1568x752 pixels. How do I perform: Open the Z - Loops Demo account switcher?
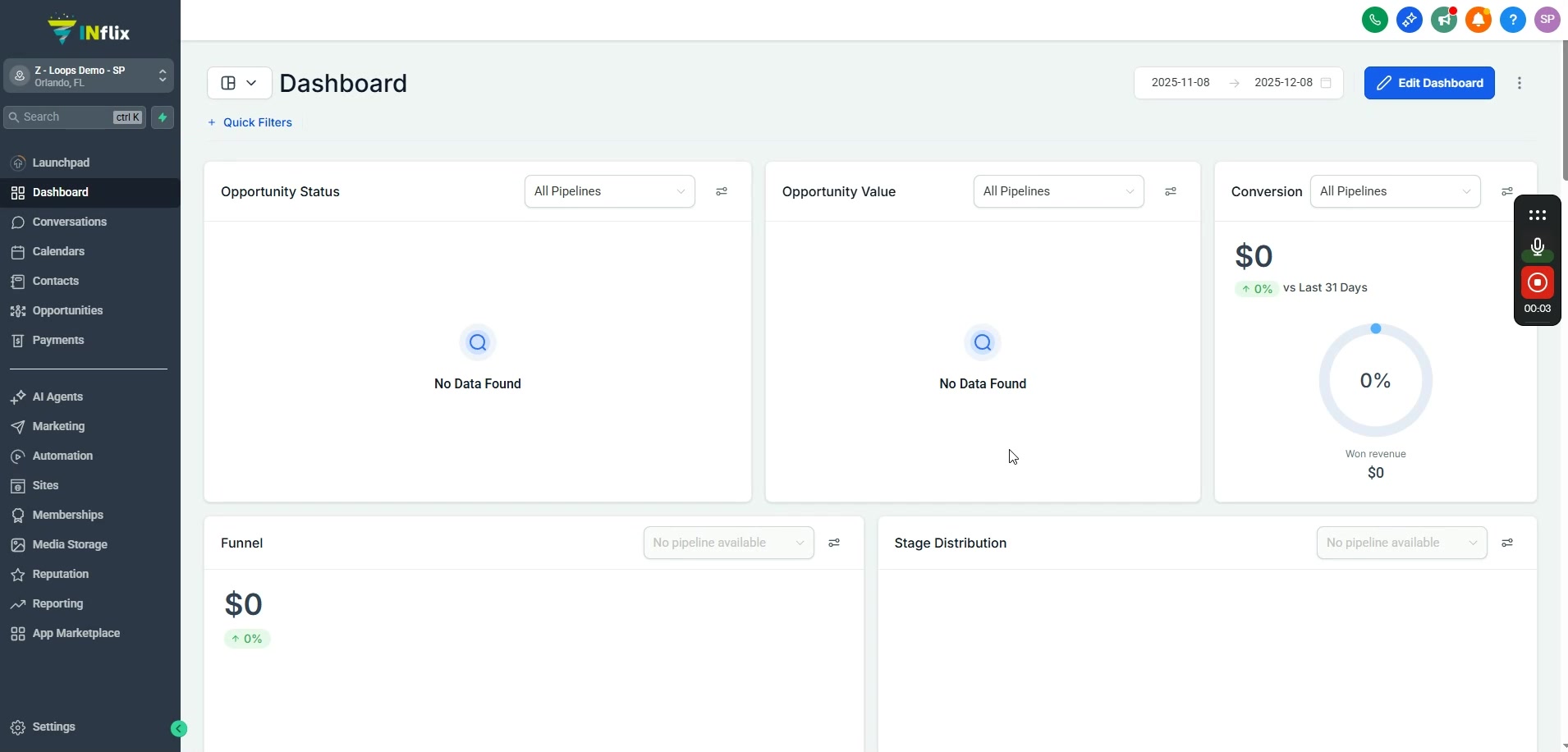coord(89,76)
